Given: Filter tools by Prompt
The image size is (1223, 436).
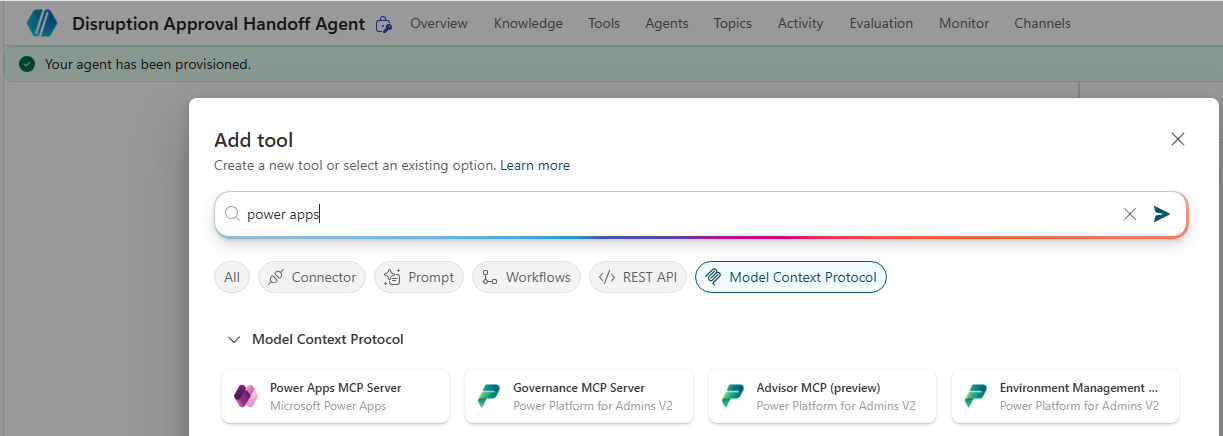Looking at the screenshot, I should click(x=419, y=277).
